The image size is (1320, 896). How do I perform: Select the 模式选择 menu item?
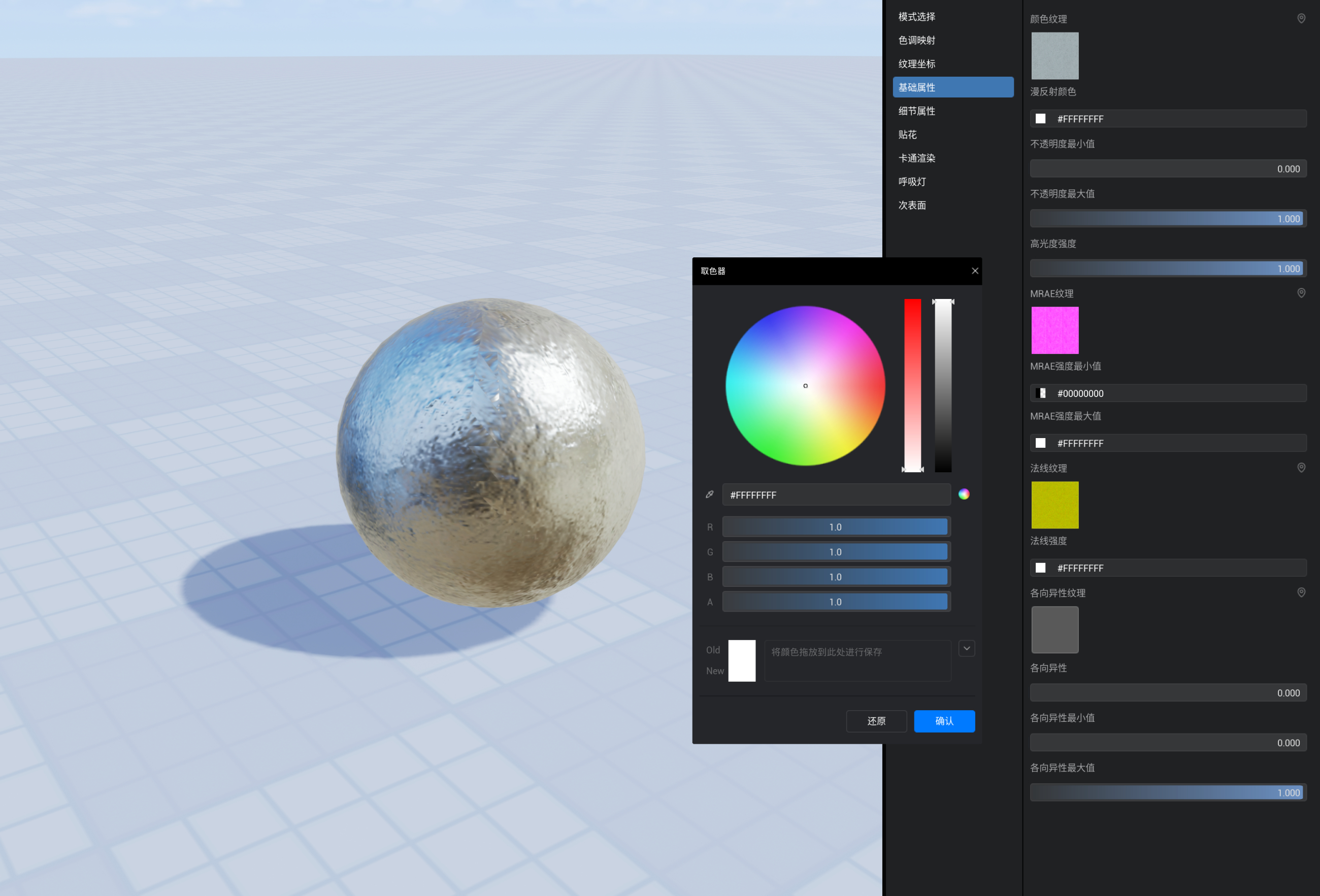tap(953, 17)
